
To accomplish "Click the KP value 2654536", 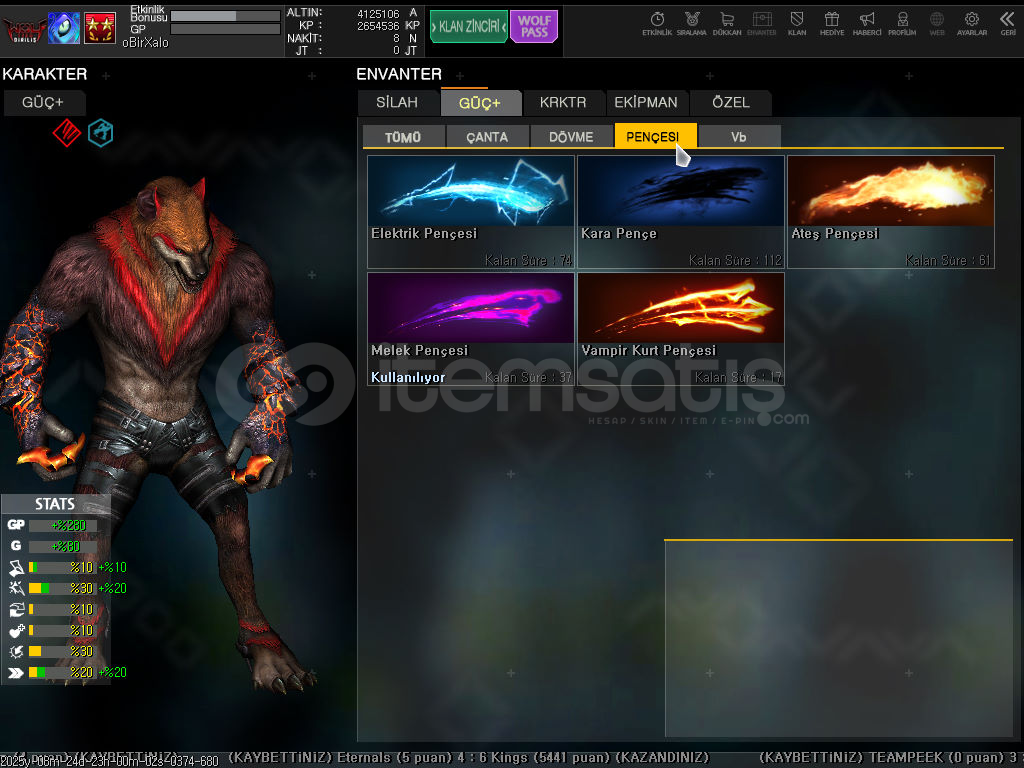I will point(377,26).
